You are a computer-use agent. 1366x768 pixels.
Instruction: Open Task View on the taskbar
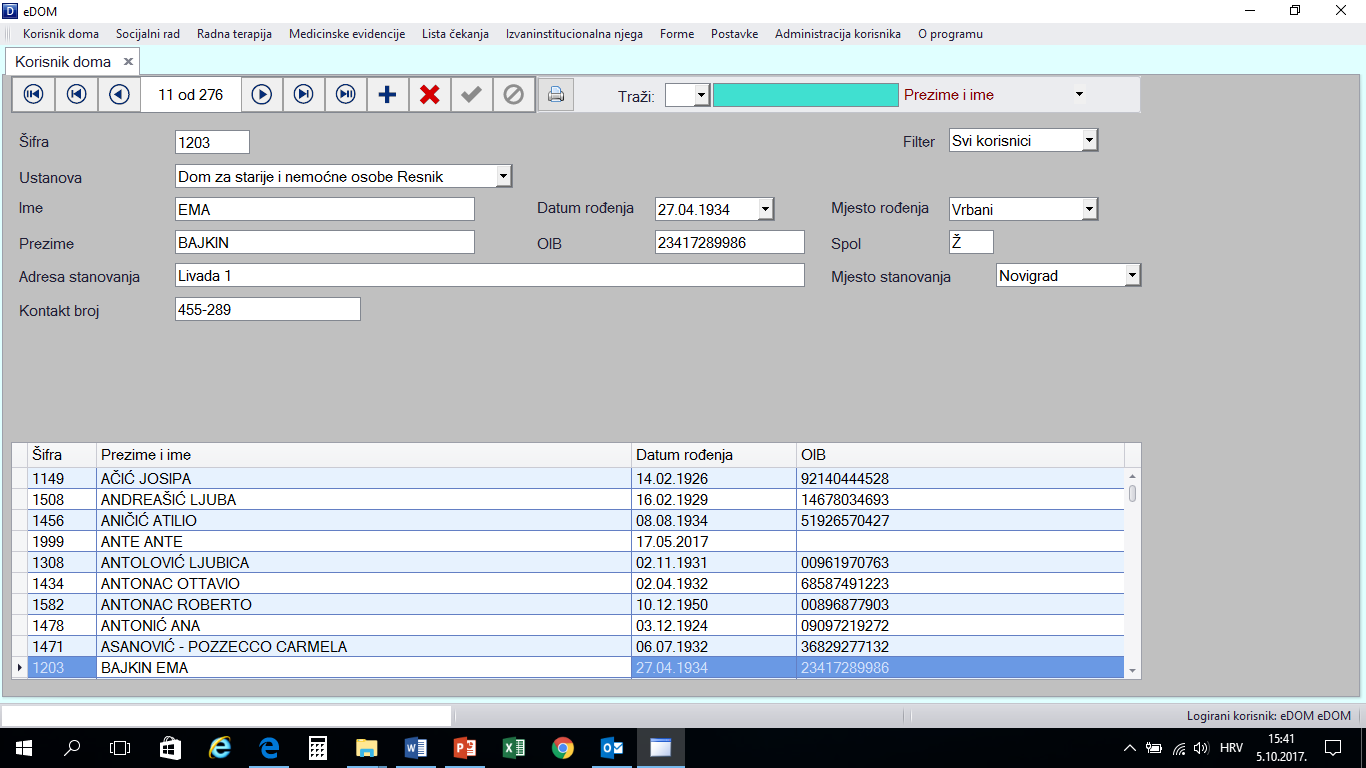click(120, 748)
